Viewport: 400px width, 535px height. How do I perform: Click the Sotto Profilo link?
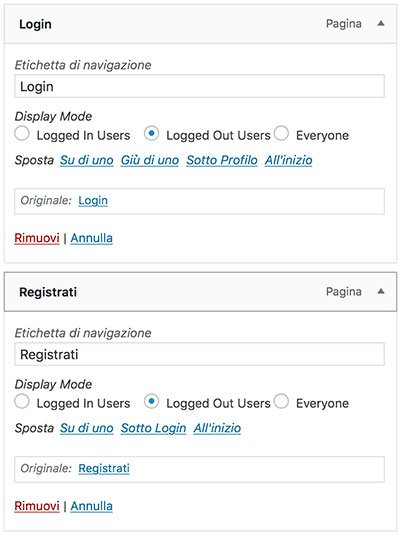222,160
